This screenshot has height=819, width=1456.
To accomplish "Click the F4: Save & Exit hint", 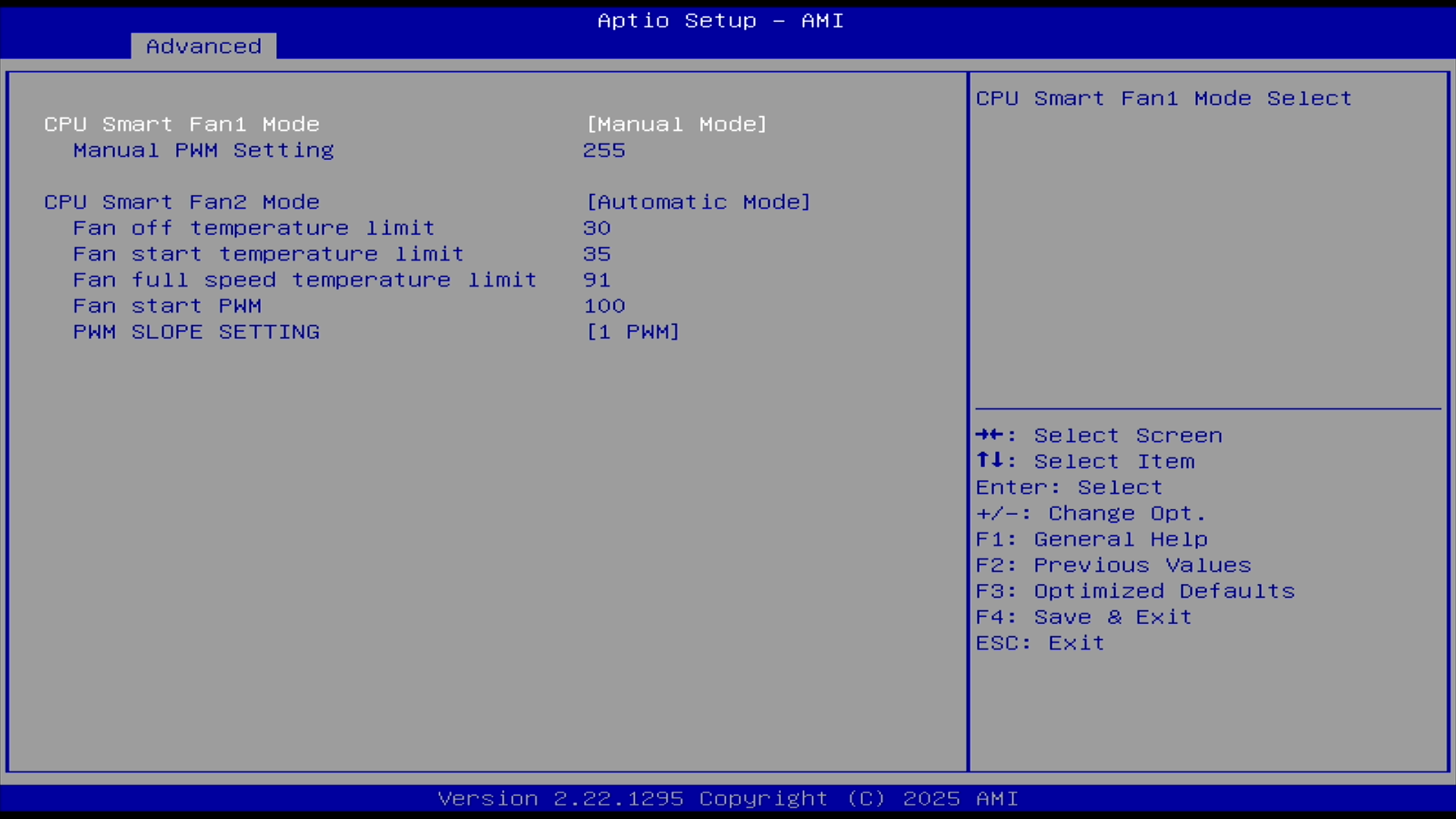I will 1084,617.
